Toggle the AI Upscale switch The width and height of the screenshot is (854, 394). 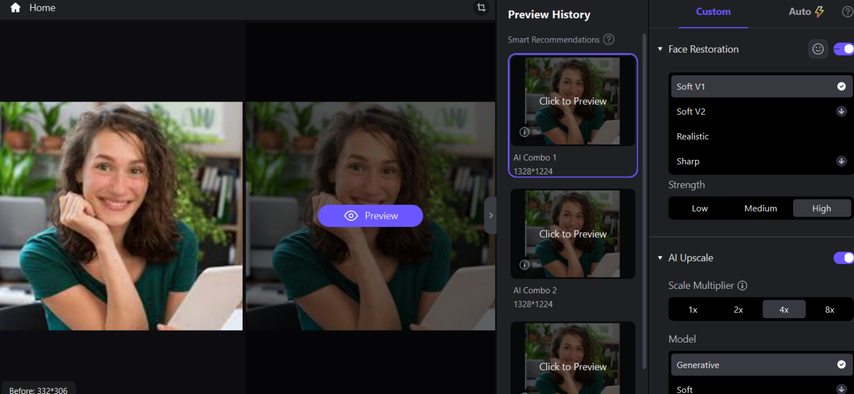pyautogui.click(x=844, y=258)
